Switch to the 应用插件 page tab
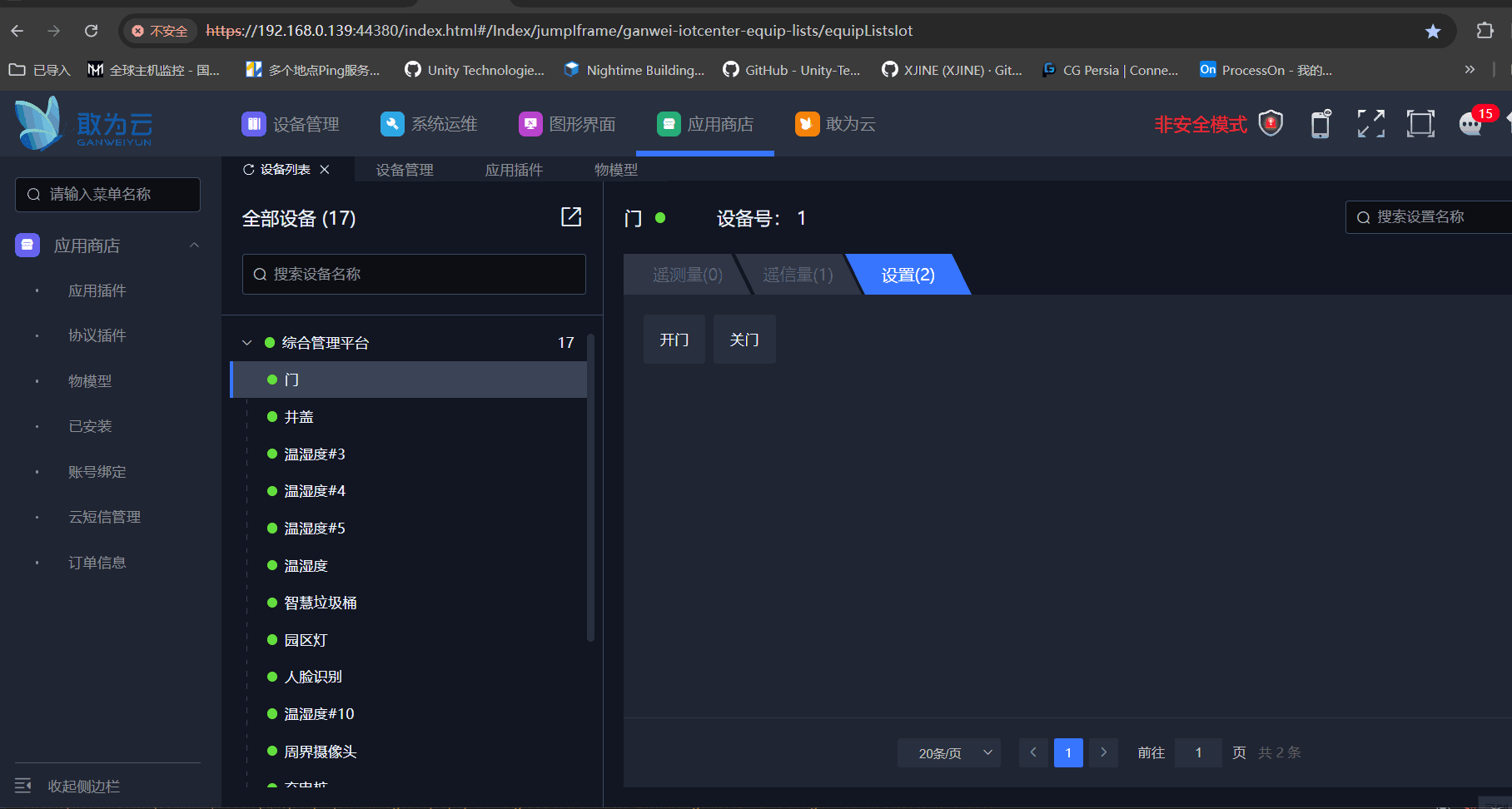This screenshot has width=1512, height=809. (514, 170)
